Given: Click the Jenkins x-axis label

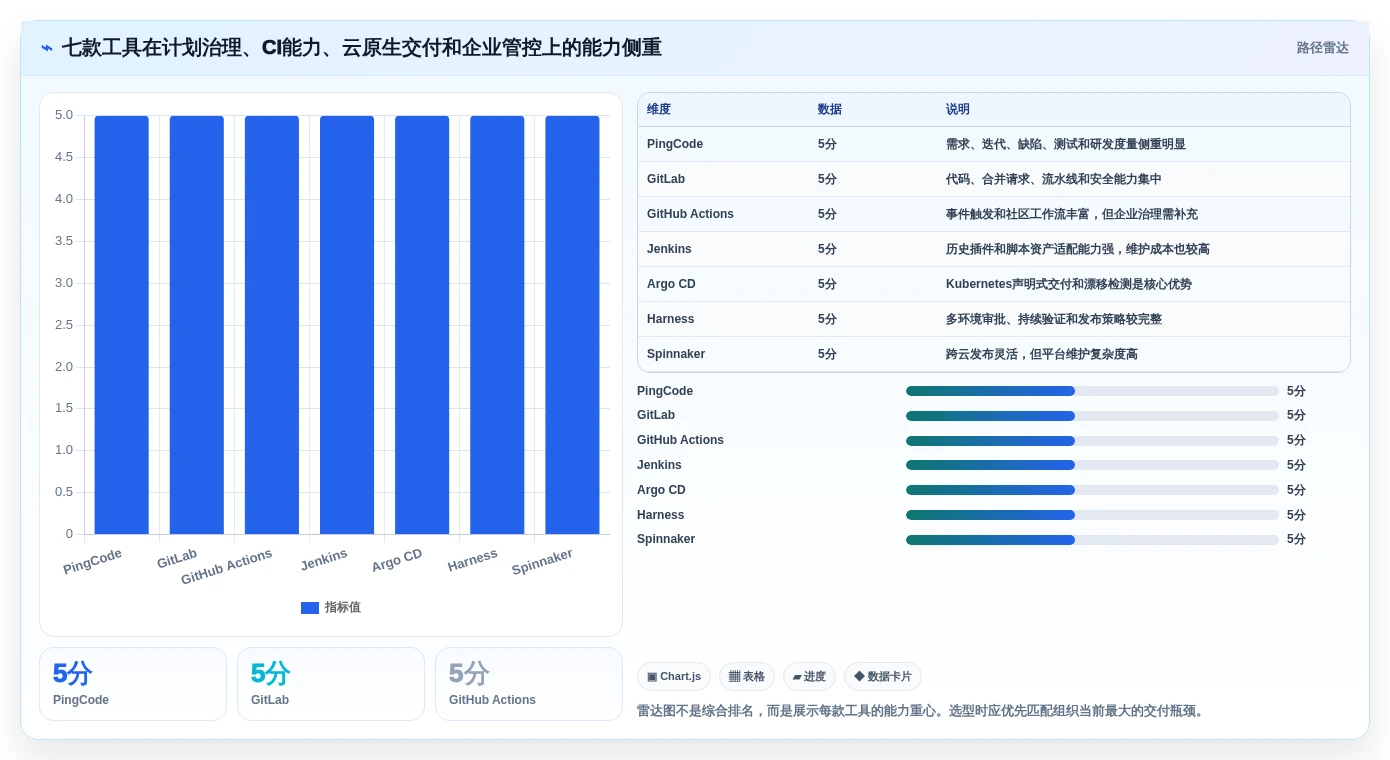Looking at the screenshot, I should [x=324, y=560].
